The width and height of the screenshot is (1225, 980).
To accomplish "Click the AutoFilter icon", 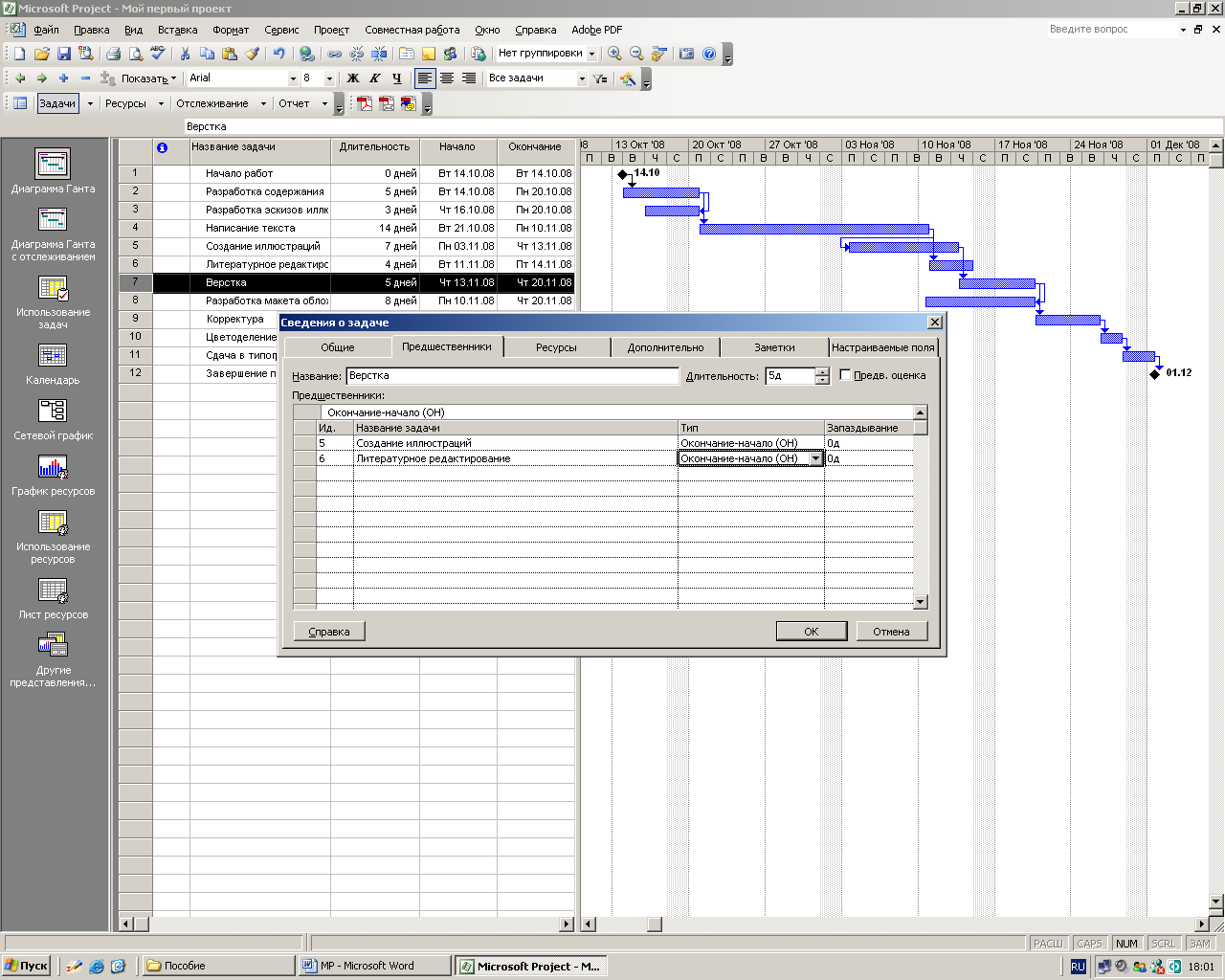I will coord(600,78).
